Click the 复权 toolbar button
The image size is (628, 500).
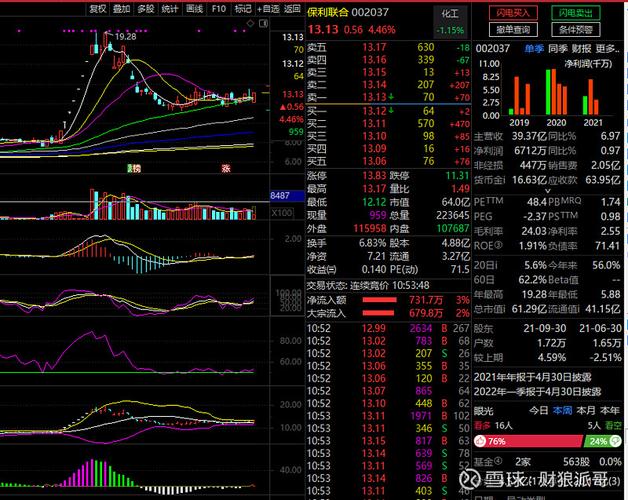pyautogui.click(x=98, y=9)
